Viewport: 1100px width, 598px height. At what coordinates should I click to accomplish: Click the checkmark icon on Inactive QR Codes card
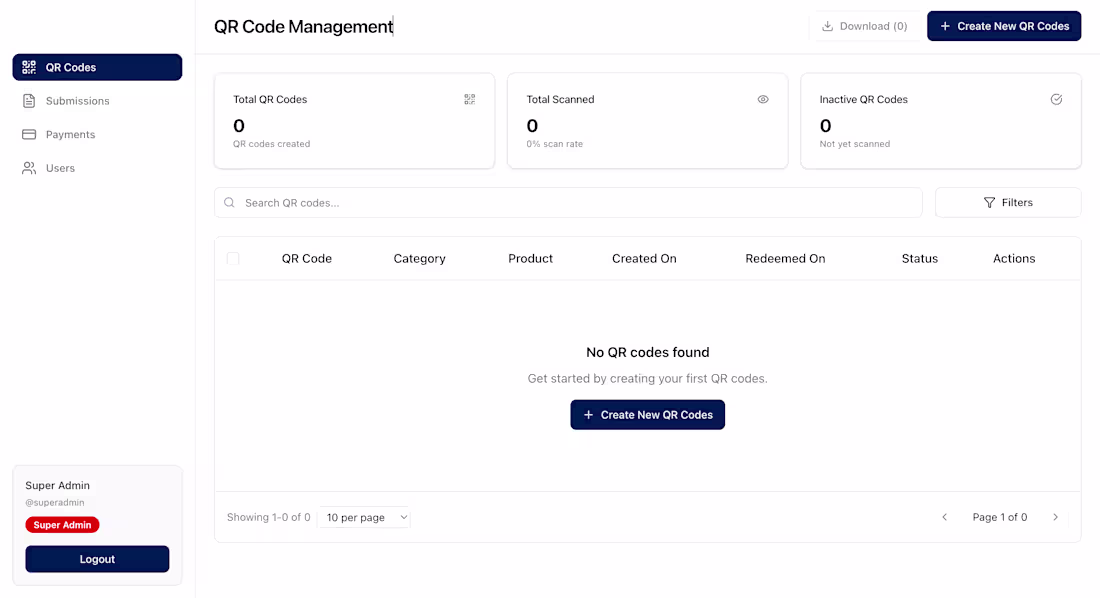coord(1056,99)
